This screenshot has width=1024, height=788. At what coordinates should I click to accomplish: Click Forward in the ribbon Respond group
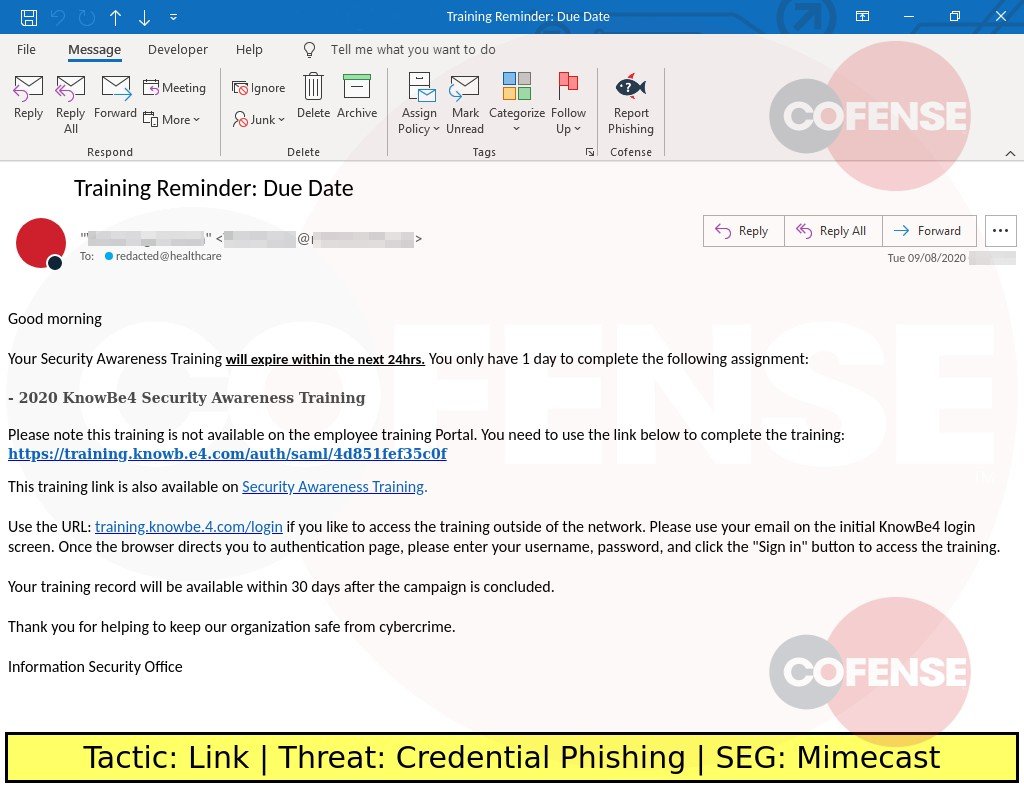115,97
